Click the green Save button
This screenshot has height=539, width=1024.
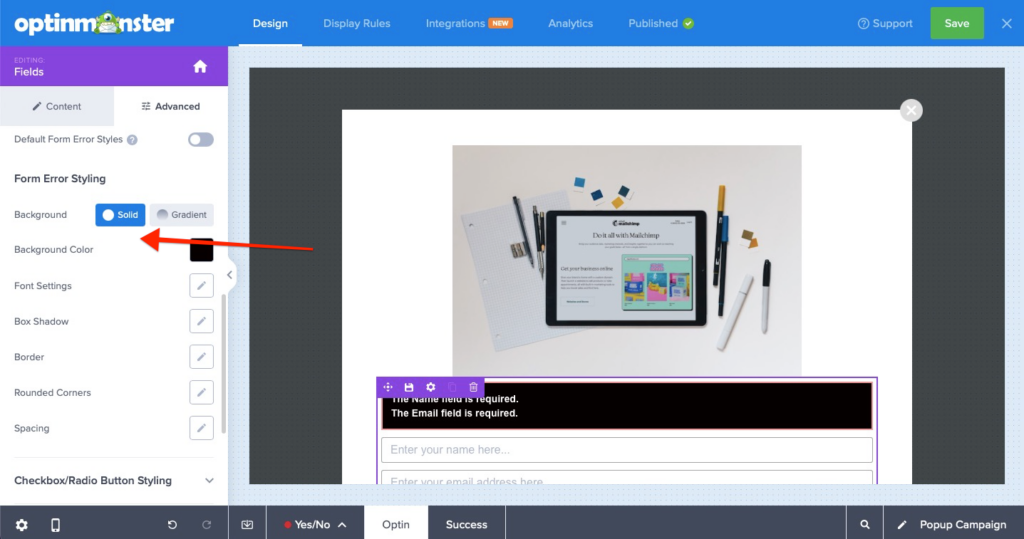click(957, 24)
